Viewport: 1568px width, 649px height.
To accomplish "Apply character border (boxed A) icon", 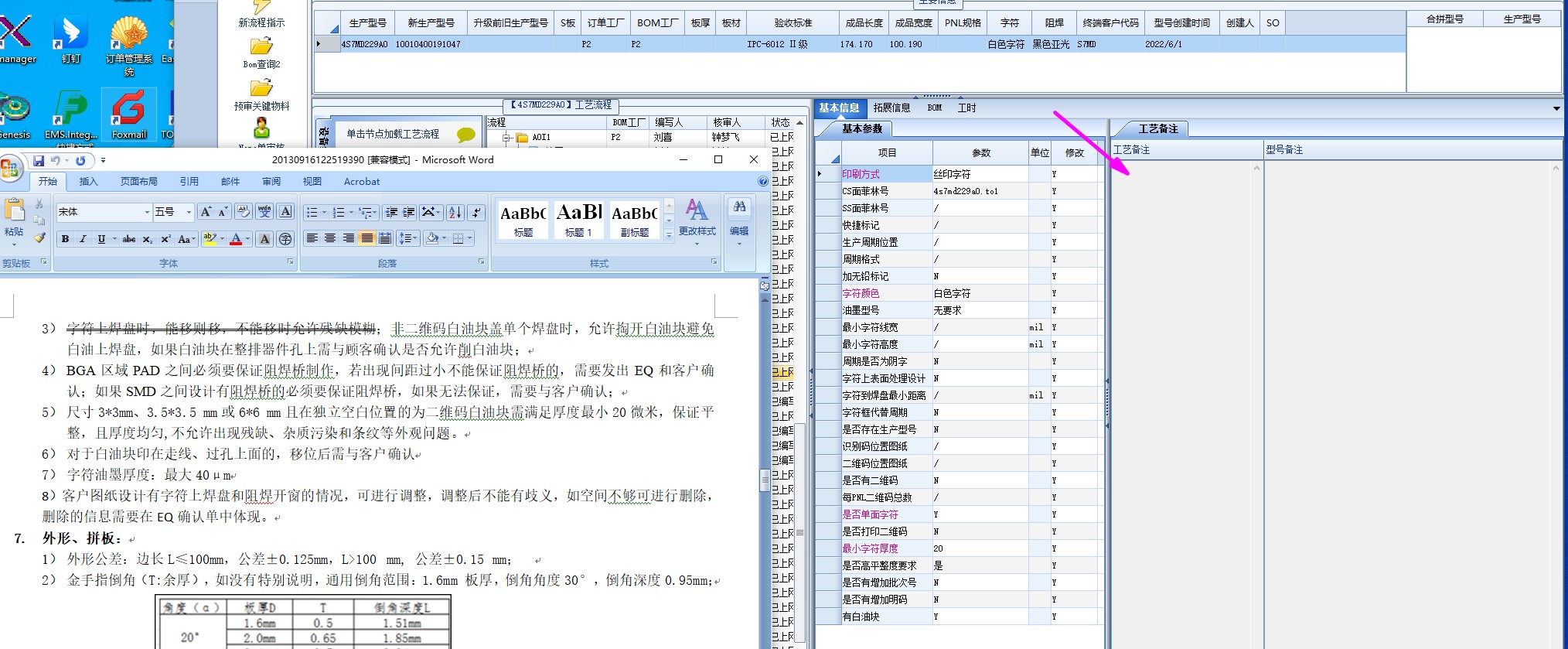I will [285, 212].
